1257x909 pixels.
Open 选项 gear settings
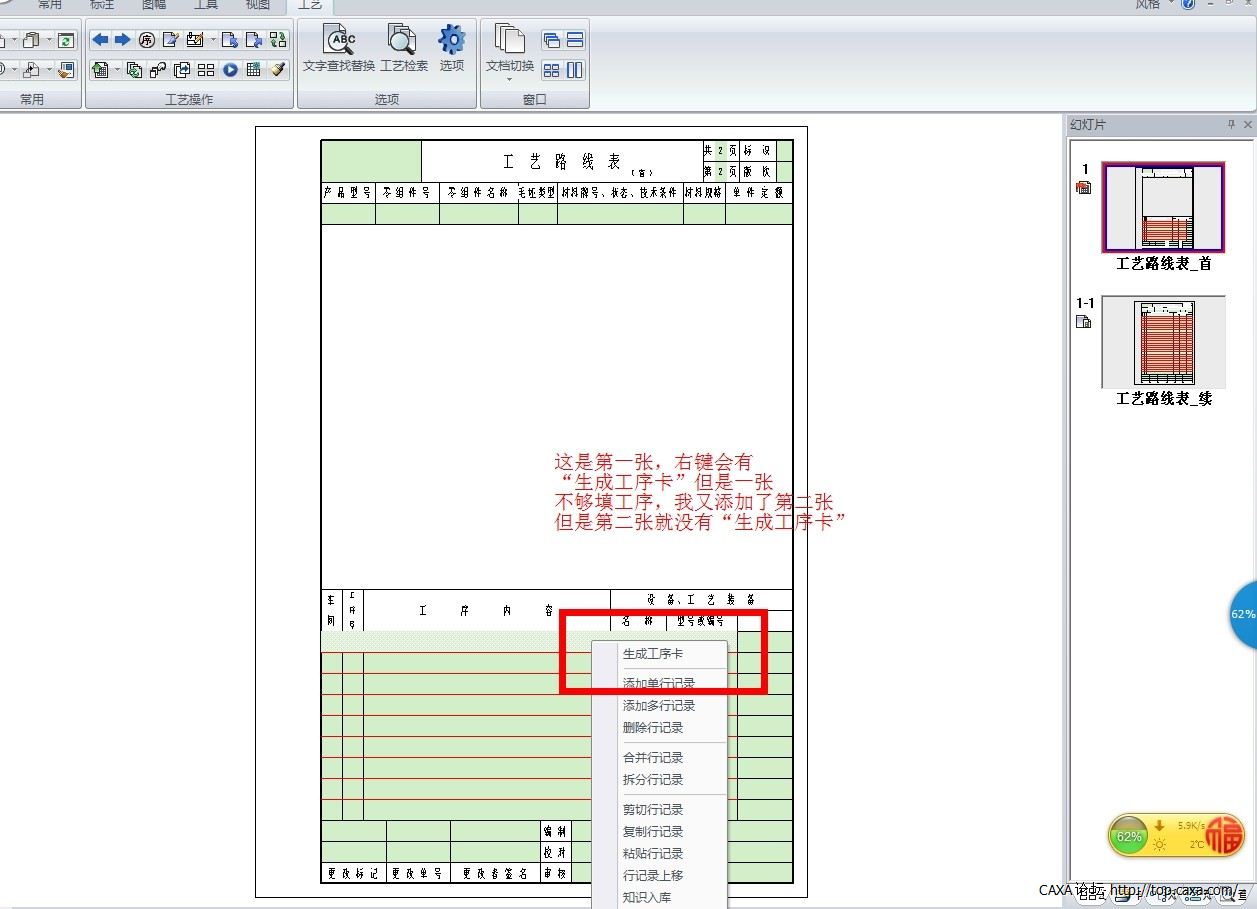(x=452, y=48)
